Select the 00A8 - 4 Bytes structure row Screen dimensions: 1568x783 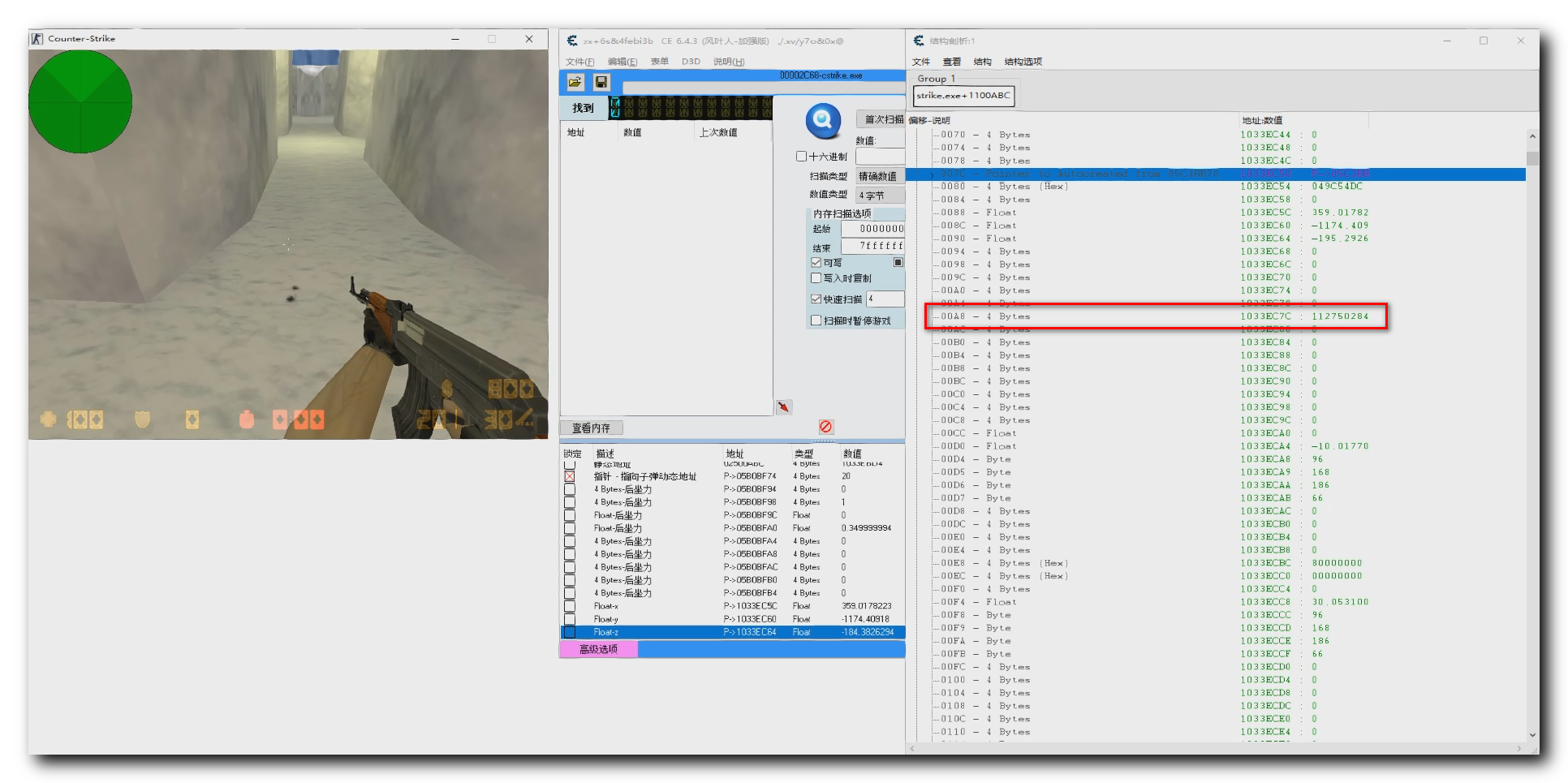(1217, 316)
